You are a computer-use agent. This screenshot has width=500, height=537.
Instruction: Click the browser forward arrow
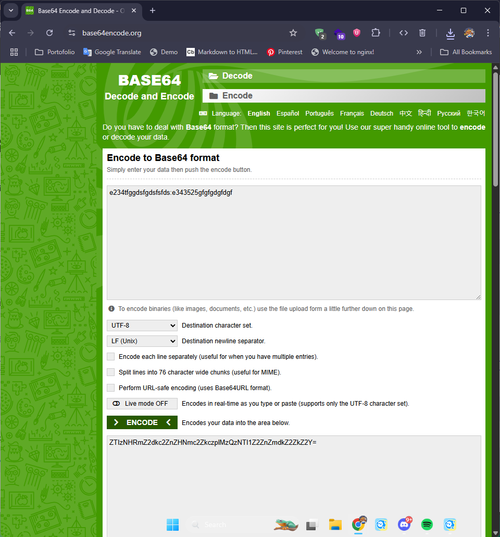point(31,33)
